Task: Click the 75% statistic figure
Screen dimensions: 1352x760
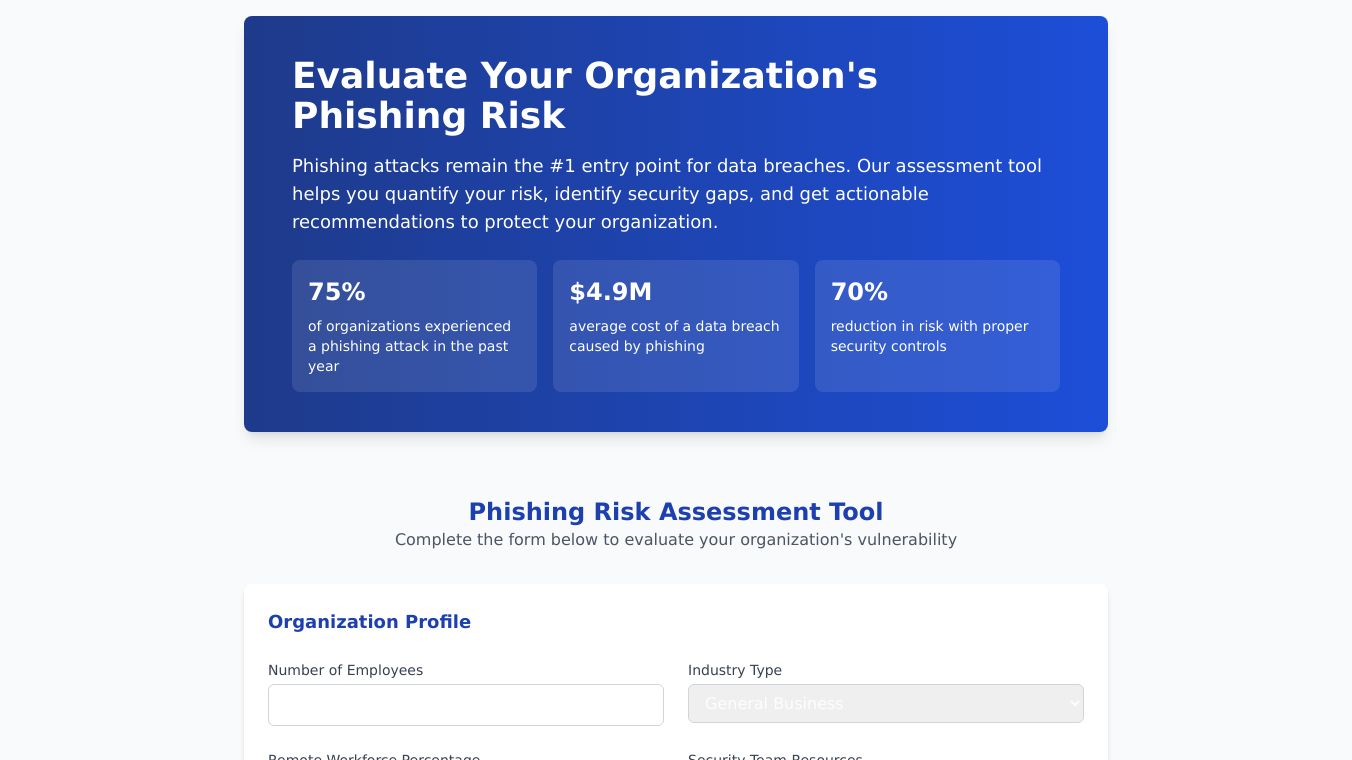Action: [x=337, y=292]
